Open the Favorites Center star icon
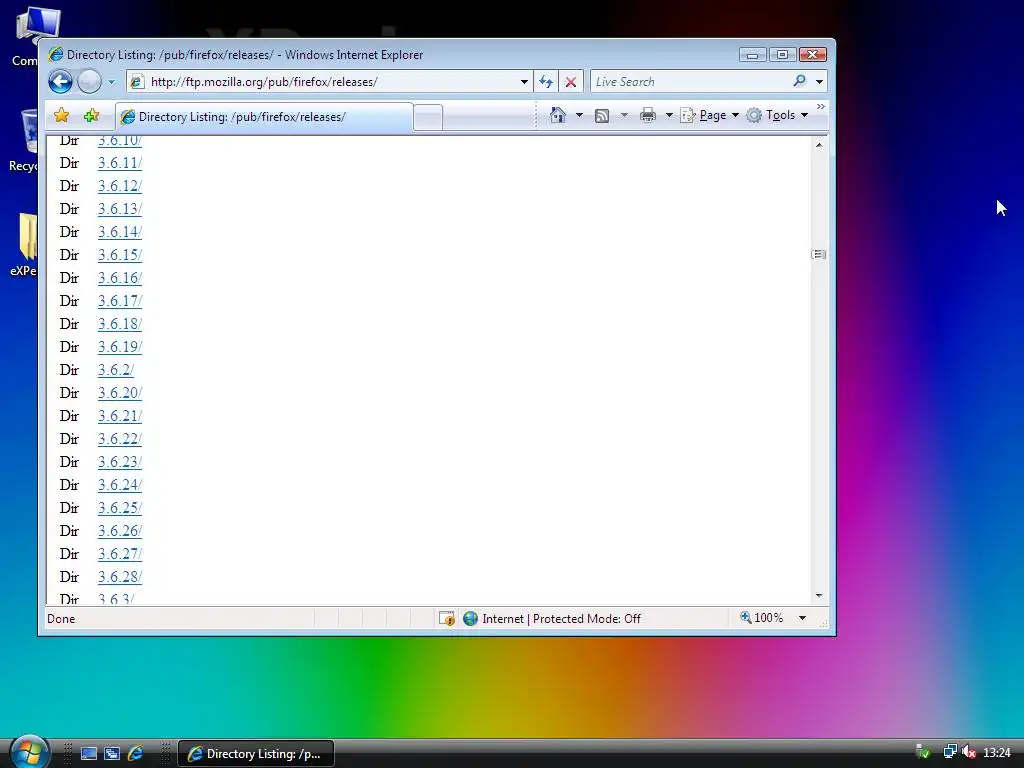The width and height of the screenshot is (1024, 768). [62, 116]
